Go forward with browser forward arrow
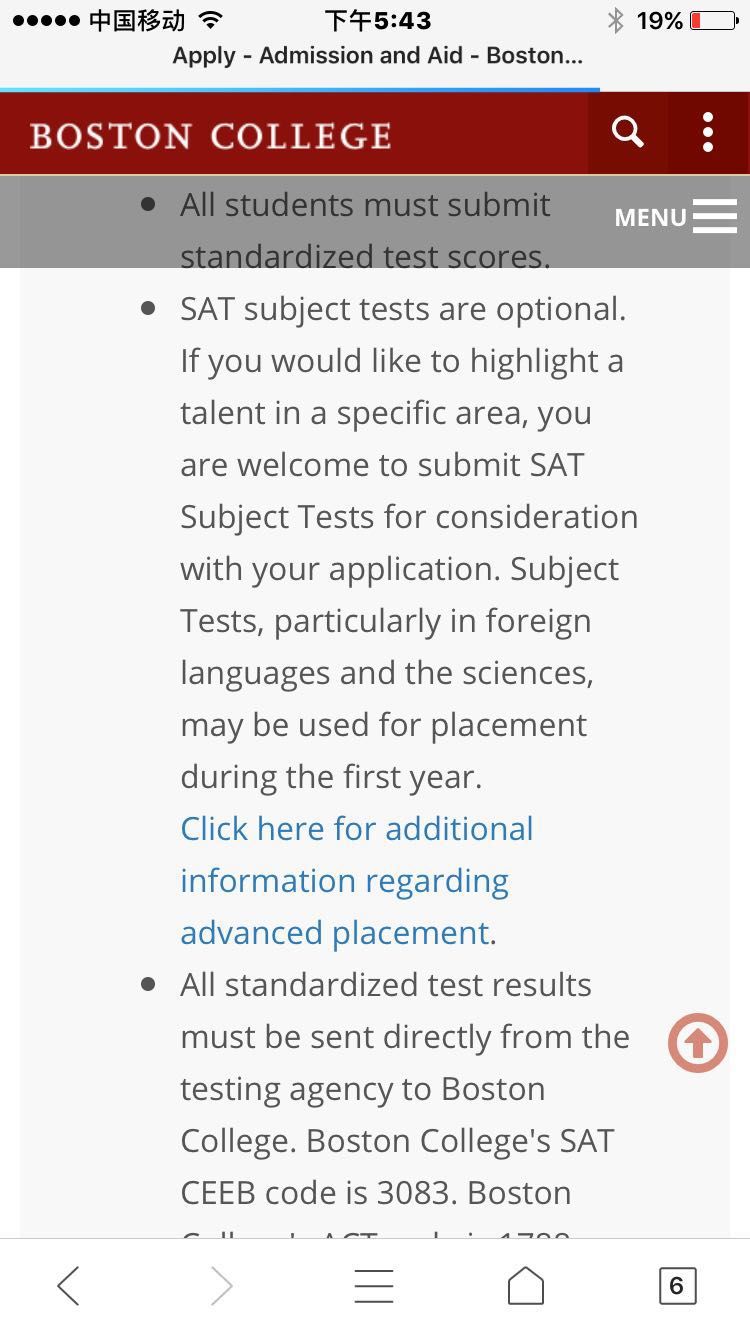The height and width of the screenshot is (1334, 750). (222, 1286)
